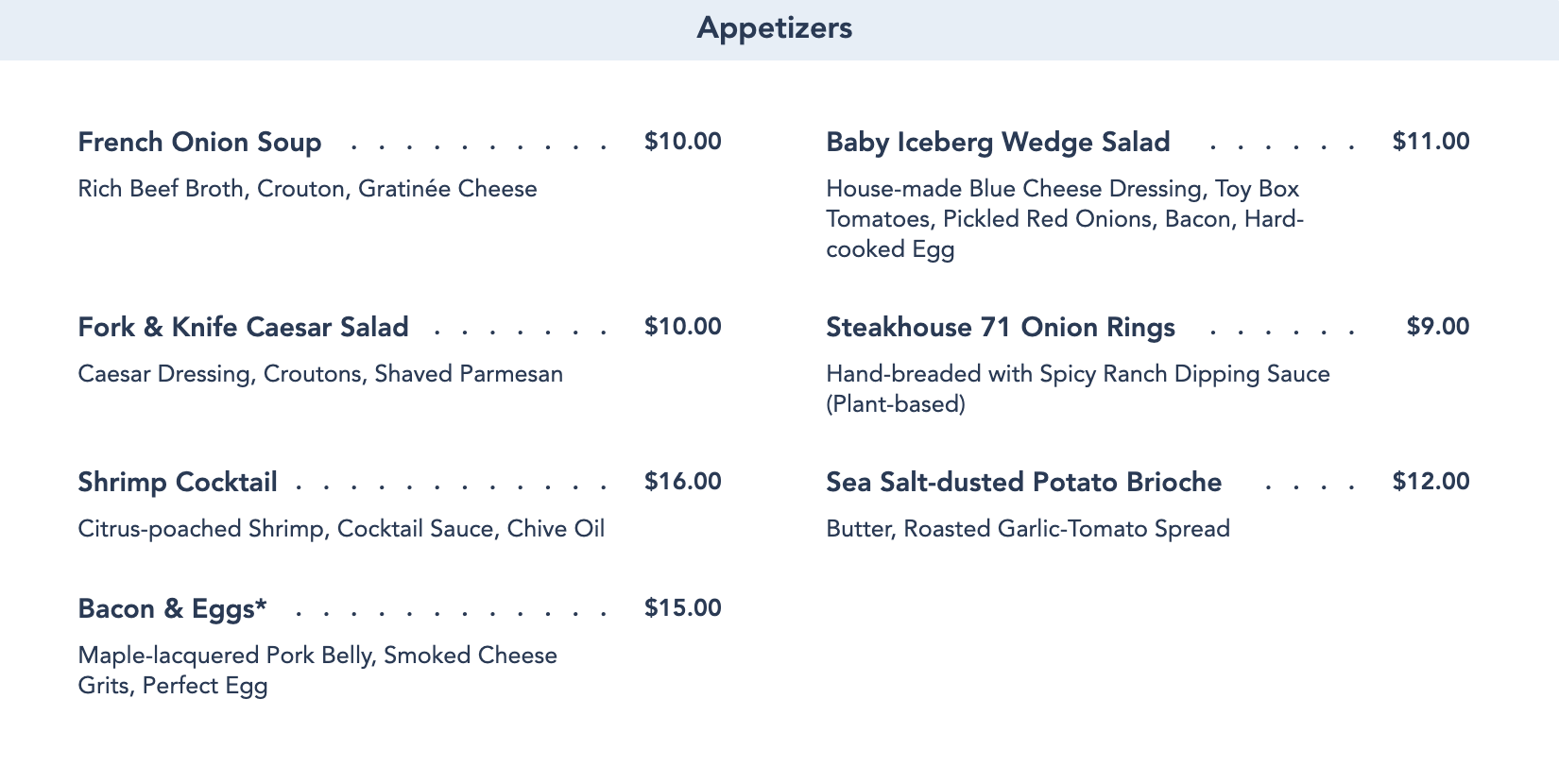1559x784 pixels.
Task: Select the Shrimp Cocktail menu item
Action: (x=178, y=483)
